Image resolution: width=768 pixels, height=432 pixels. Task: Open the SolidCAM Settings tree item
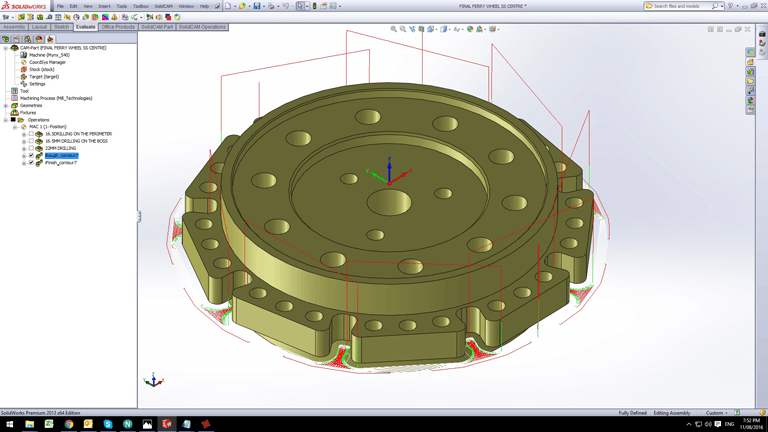[x=37, y=84]
